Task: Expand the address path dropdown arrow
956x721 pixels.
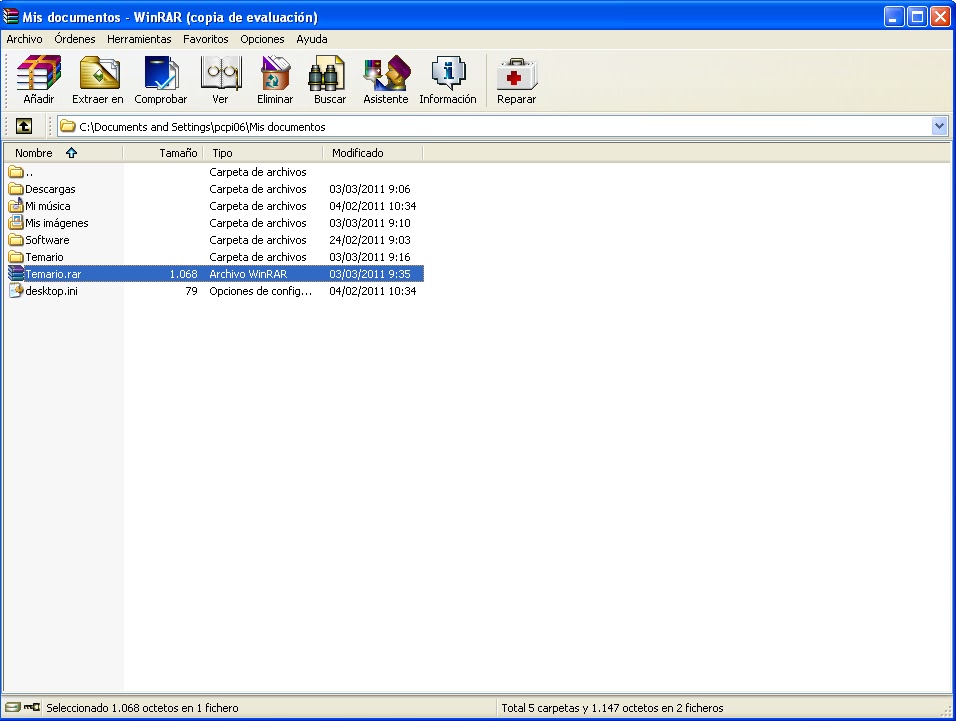Action: [939, 126]
